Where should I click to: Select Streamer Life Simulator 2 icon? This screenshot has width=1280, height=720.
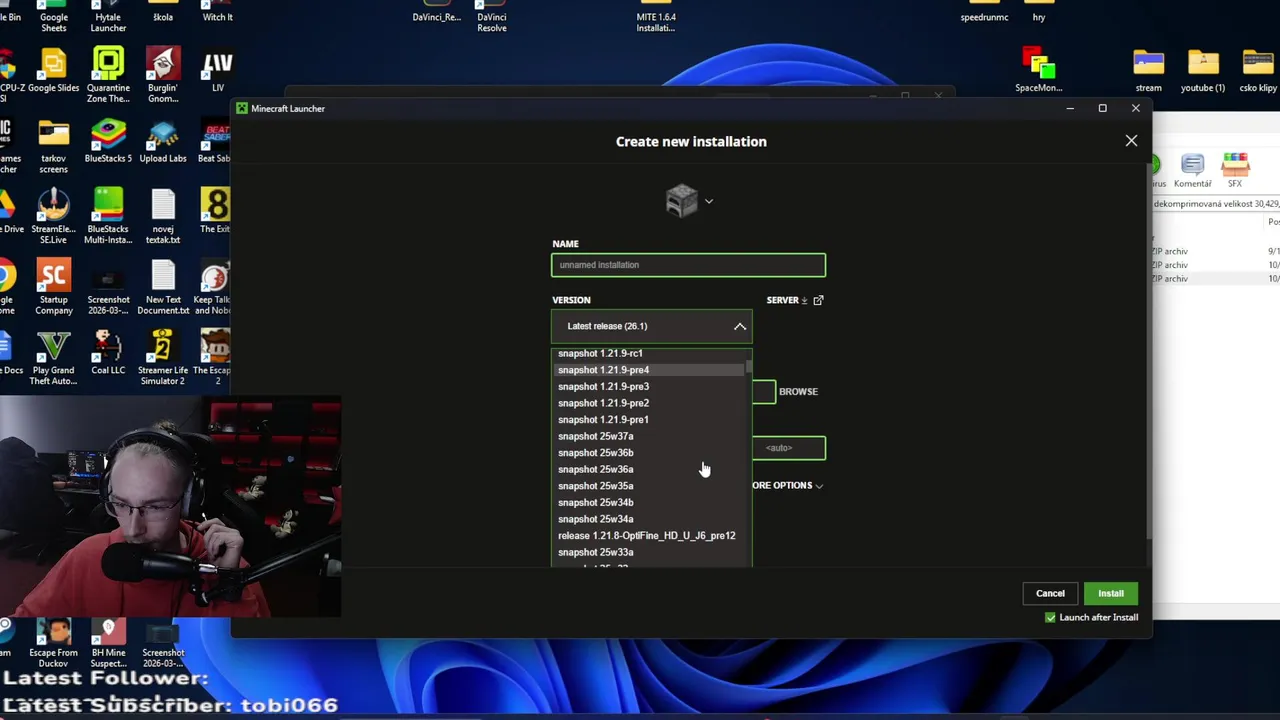(163, 358)
